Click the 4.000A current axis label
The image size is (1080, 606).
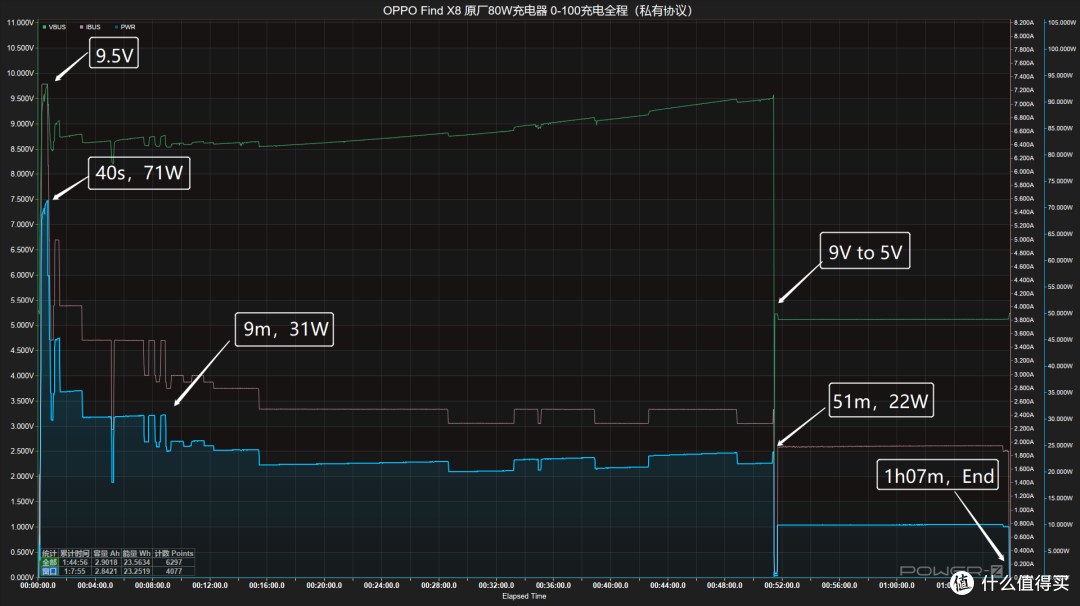point(1024,306)
